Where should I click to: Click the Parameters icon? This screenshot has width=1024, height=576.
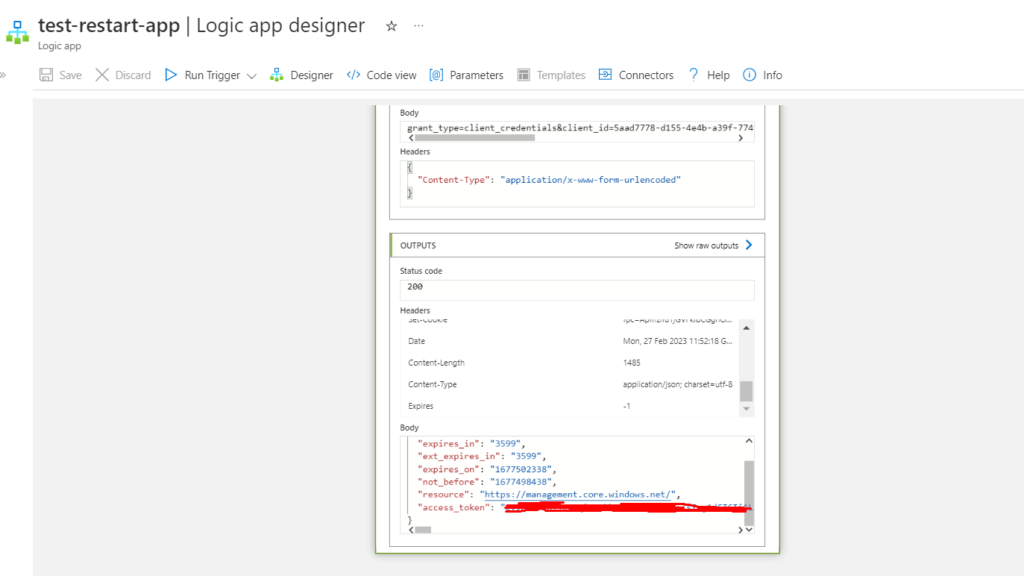436,75
